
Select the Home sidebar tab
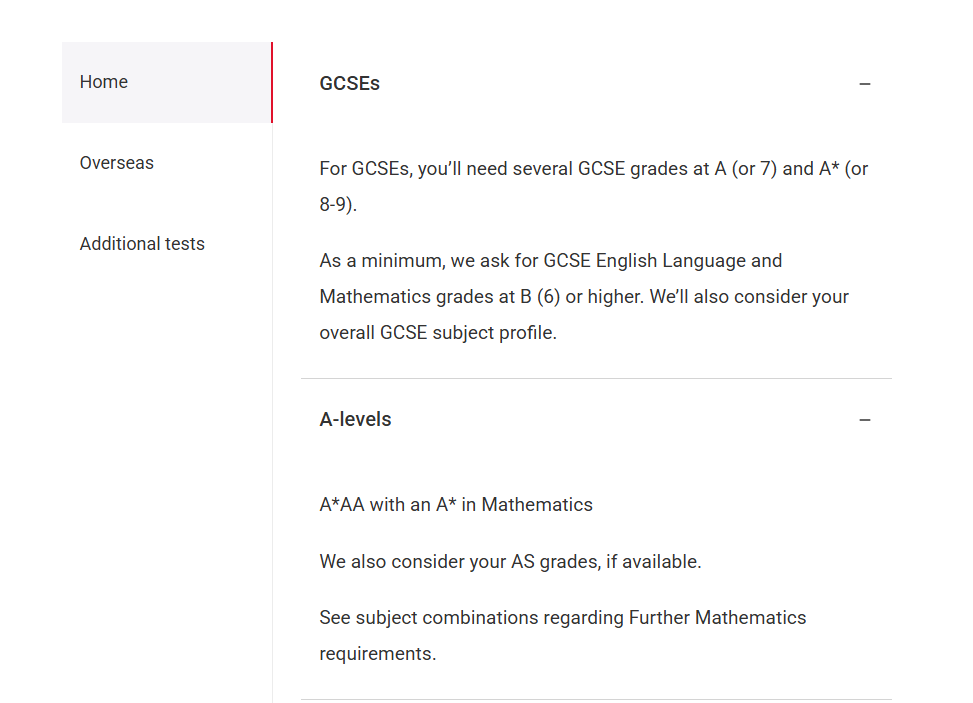[166, 82]
